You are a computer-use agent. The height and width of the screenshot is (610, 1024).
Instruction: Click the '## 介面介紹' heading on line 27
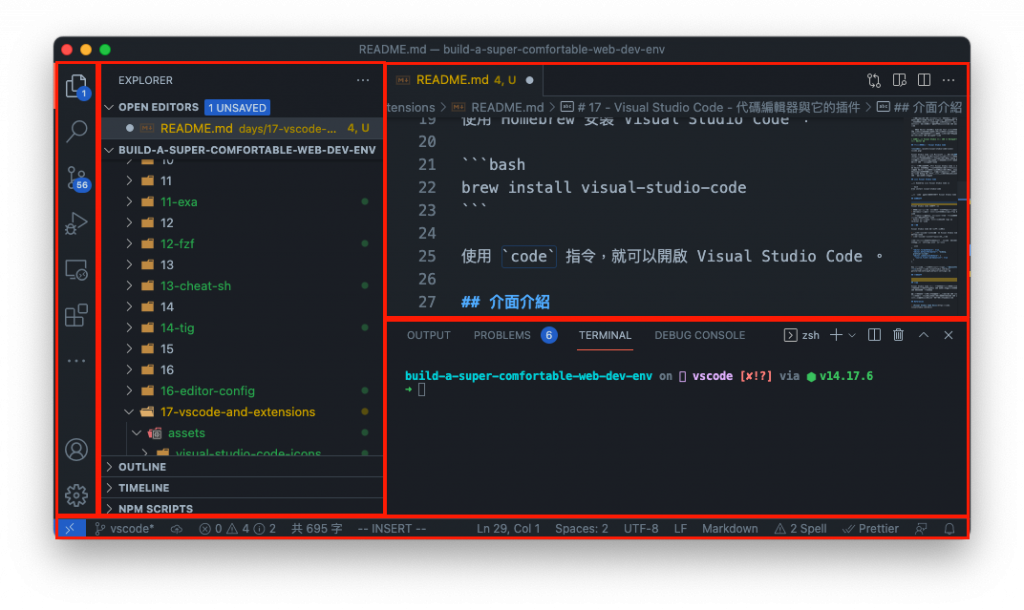pyautogui.click(x=505, y=302)
